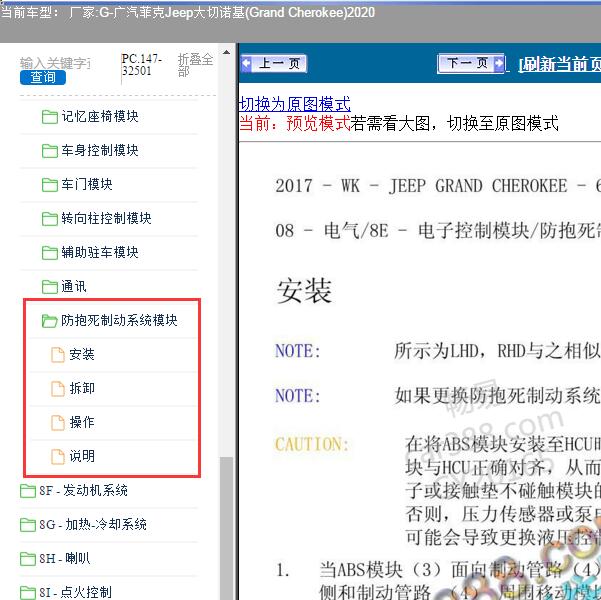Open the 拆卸 page in the tree
The width and height of the screenshot is (601, 600).
pyautogui.click(x=82, y=388)
